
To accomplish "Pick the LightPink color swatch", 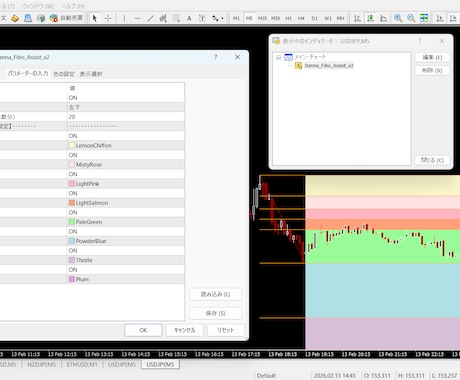I will (x=72, y=184).
